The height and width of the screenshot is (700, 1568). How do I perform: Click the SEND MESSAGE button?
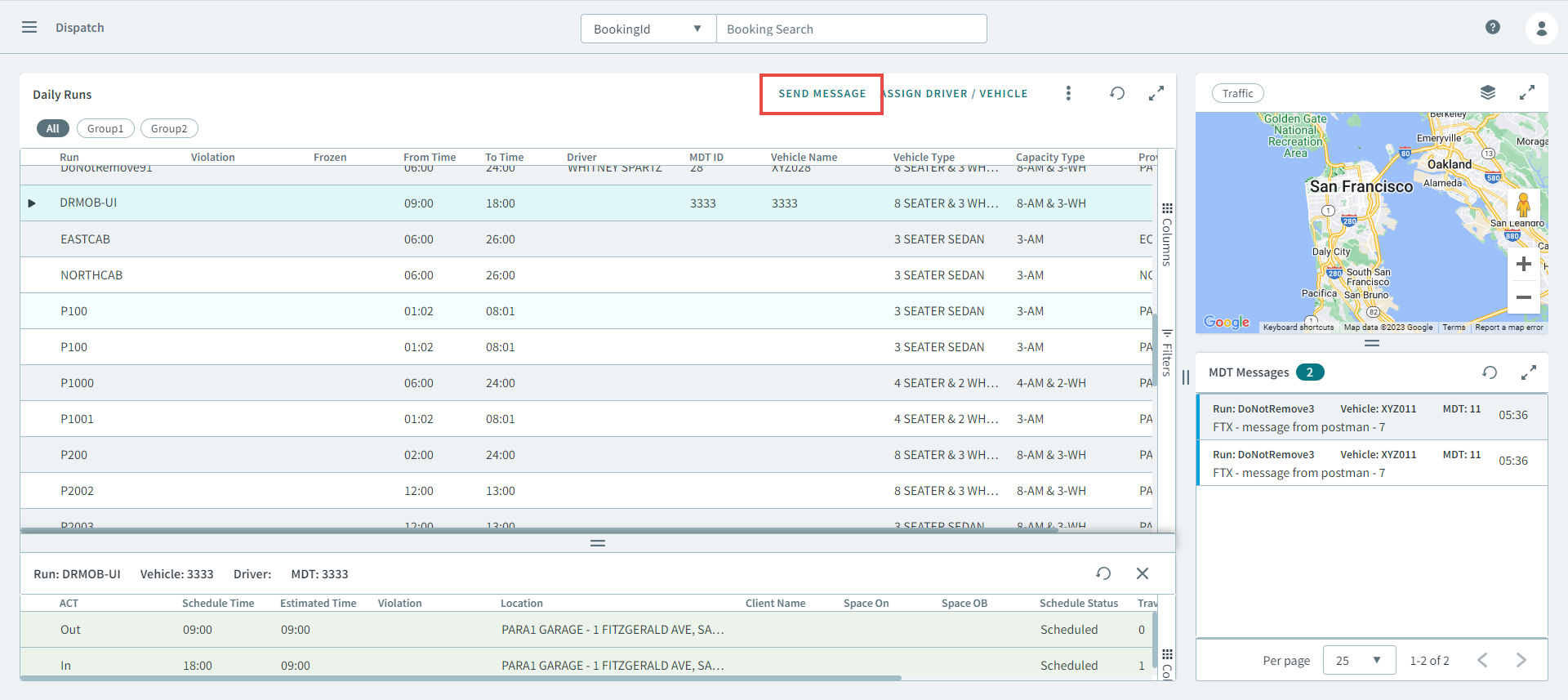click(822, 94)
